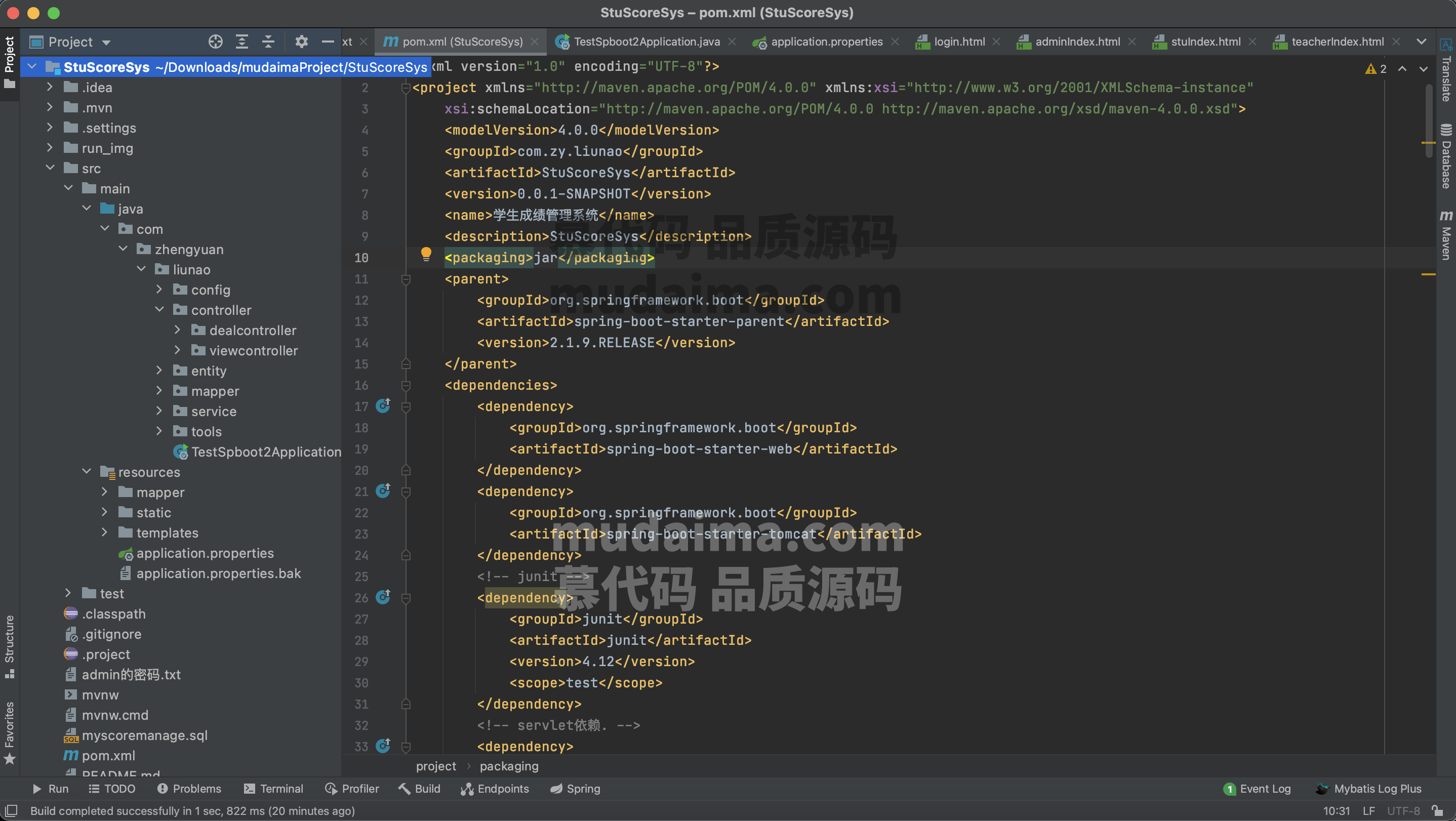Open the Translate tool window
Viewport: 1456px width, 821px height.
tap(1446, 70)
